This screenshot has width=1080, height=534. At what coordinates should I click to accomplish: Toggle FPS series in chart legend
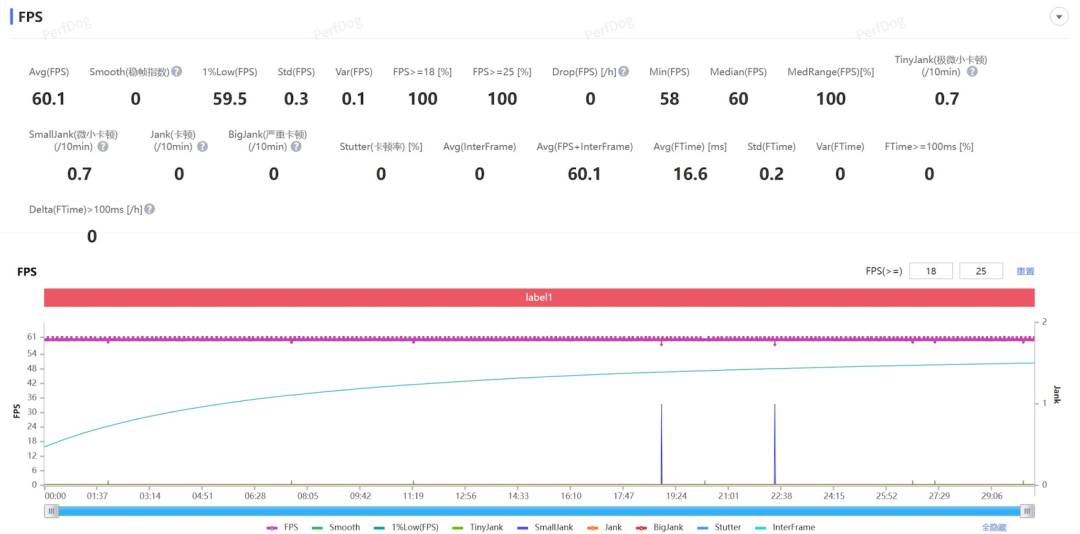pos(283,527)
